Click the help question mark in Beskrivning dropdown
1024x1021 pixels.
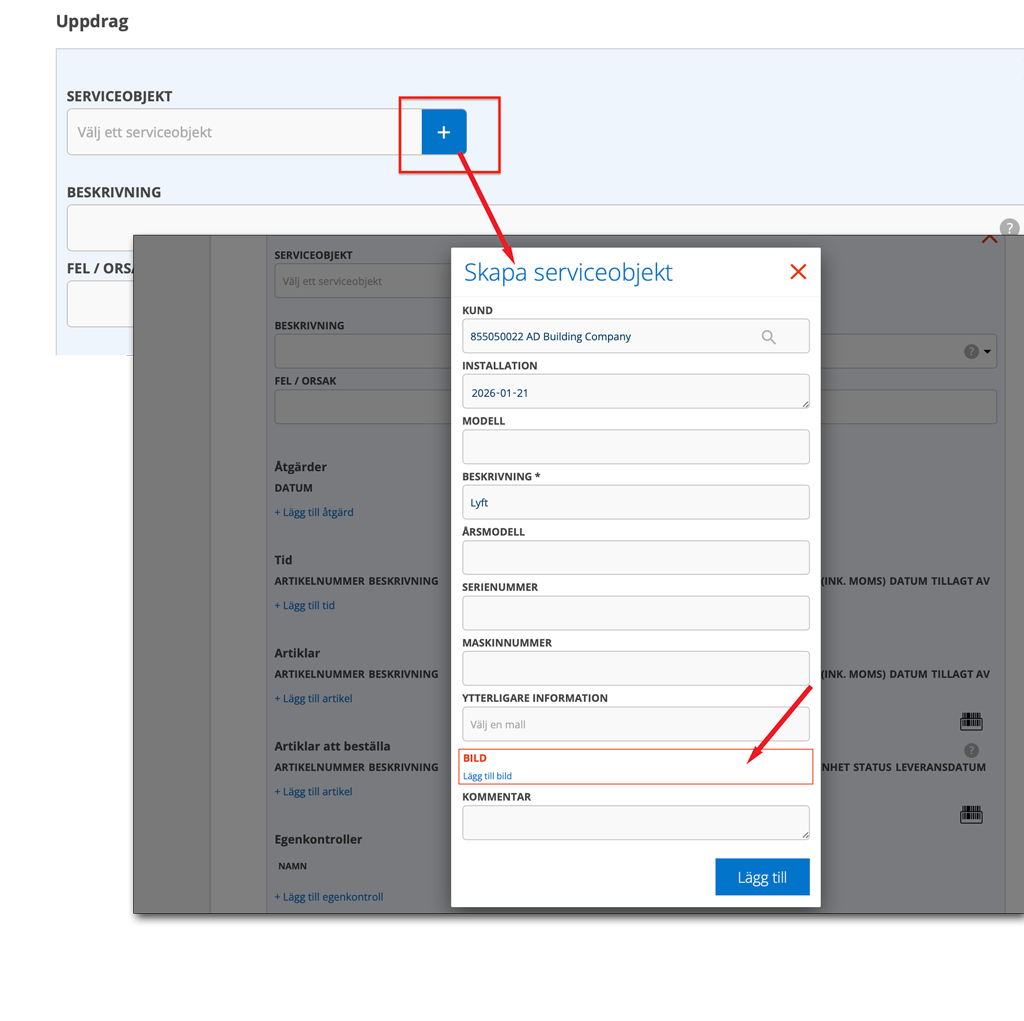(x=970, y=352)
